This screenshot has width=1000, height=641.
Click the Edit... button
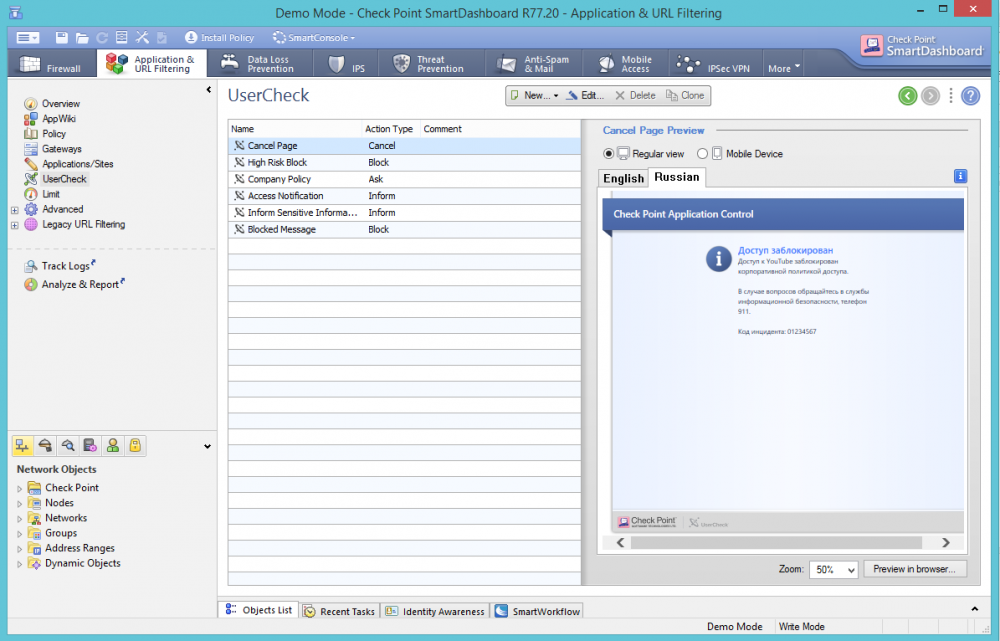click(x=585, y=96)
